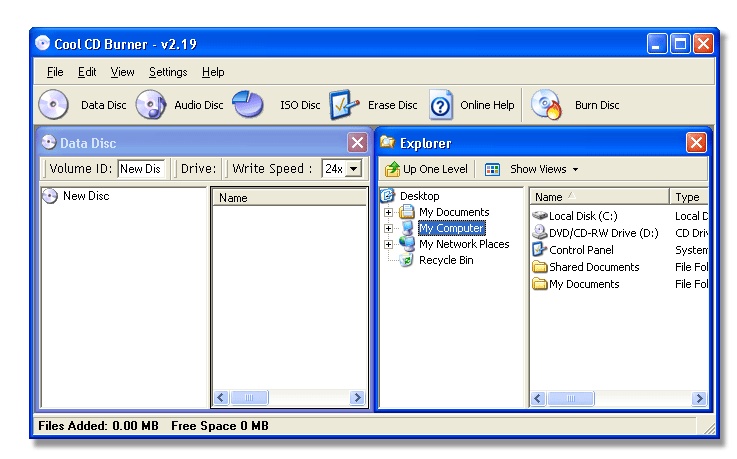Select 'DVD/CD-RW Drive (D:)' name text
Image resolution: width=737 pixels, height=459 pixels.
pyautogui.click(x=604, y=233)
